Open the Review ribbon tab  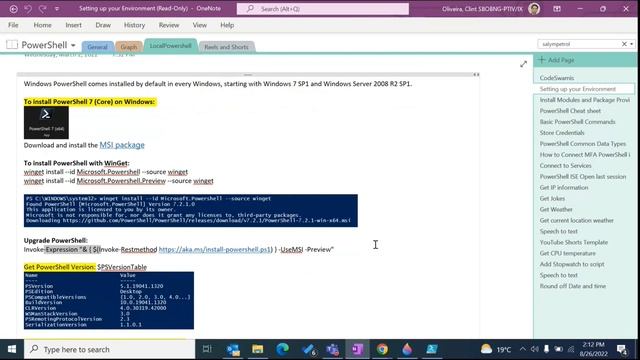tap(169, 25)
